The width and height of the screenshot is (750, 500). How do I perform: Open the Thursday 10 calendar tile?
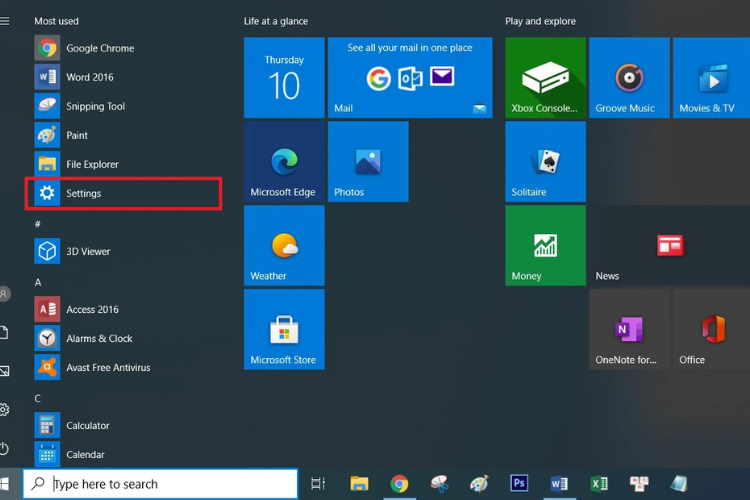(x=284, y=78)
